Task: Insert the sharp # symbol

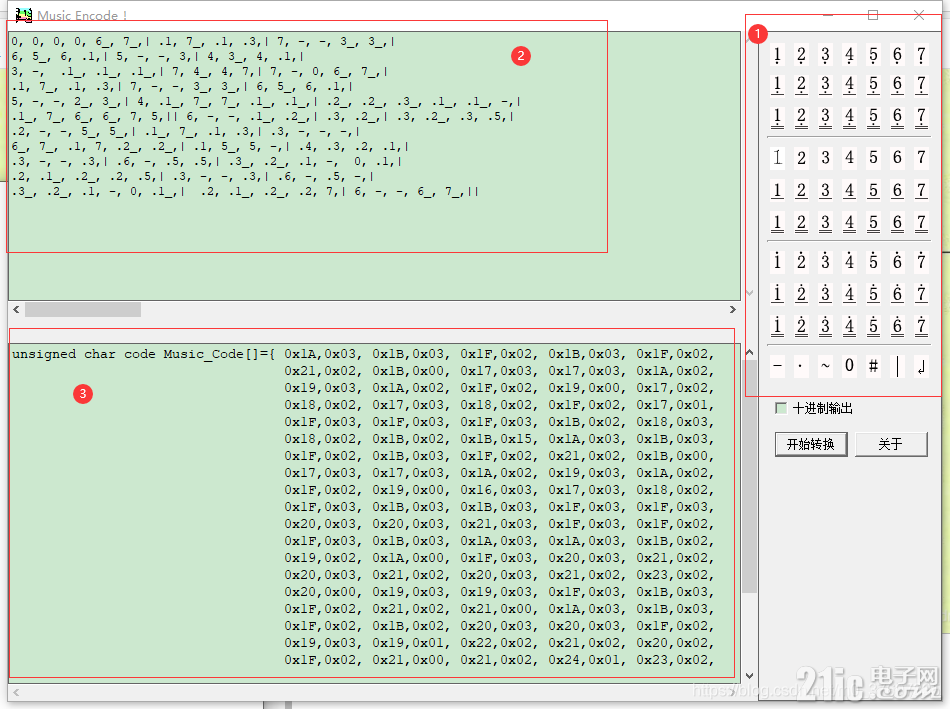Action: point(873,365)
